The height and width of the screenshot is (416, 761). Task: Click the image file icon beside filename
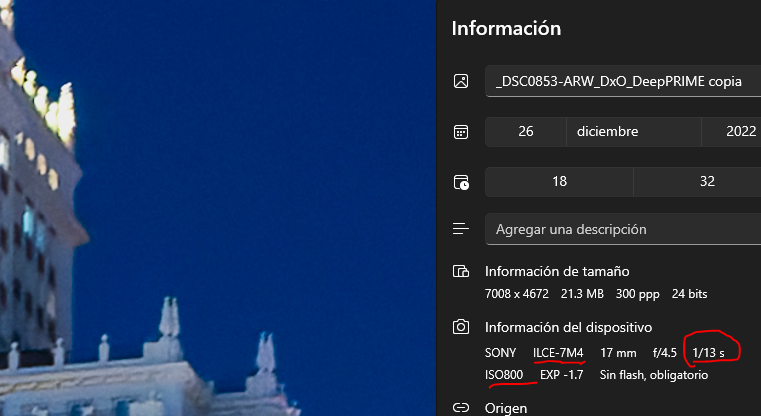click(461, 81)
